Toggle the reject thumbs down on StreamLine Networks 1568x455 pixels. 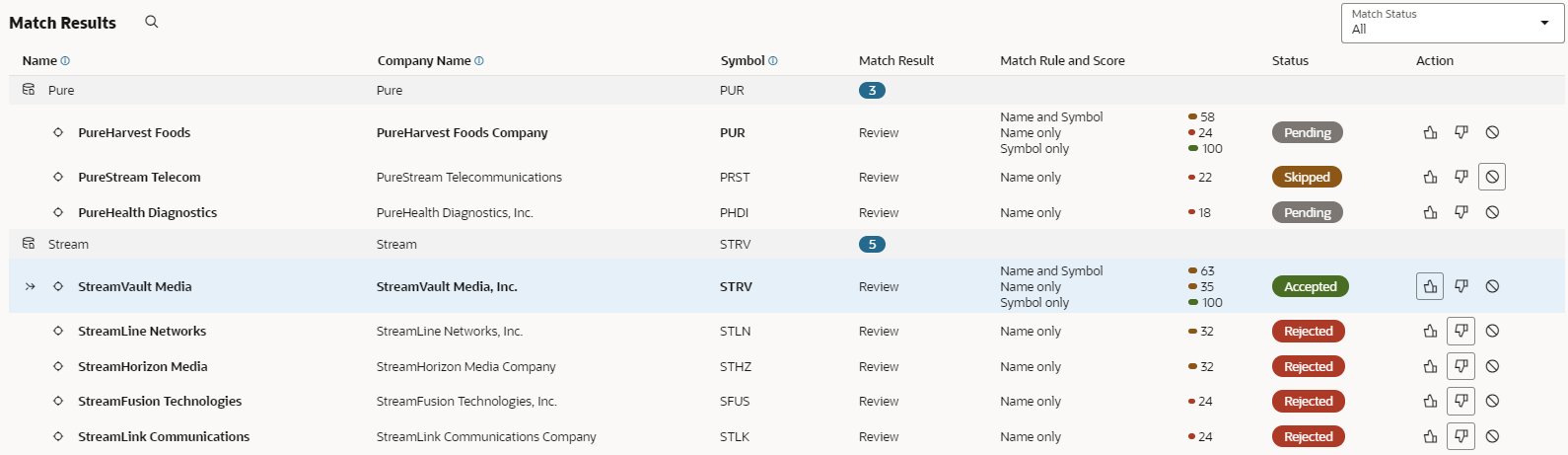tap(1461, 332)
